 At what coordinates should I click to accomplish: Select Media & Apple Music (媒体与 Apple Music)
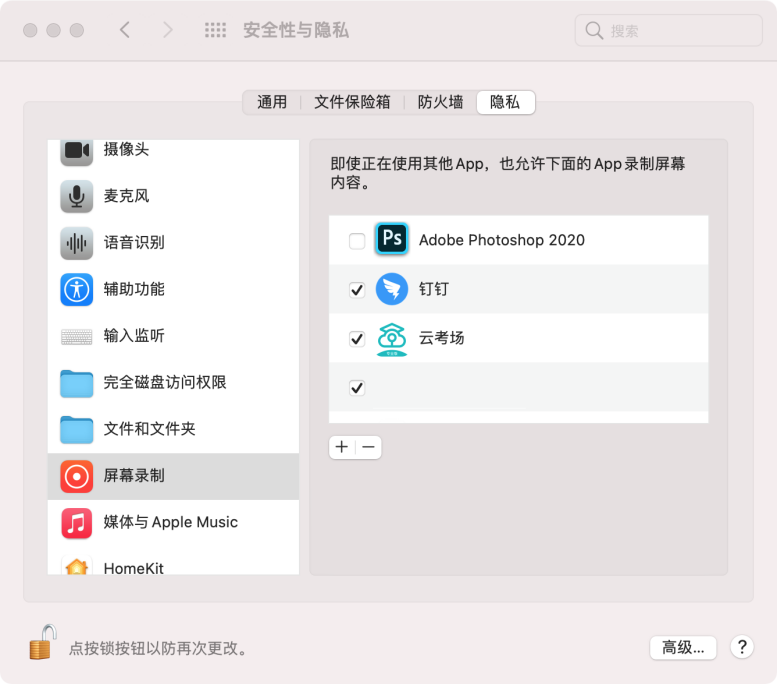click(170, 522)
